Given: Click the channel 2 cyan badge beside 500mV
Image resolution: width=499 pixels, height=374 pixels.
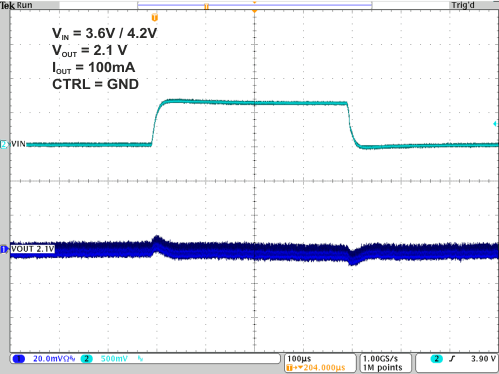Looking at the screenshot, I should coord(87,359).
